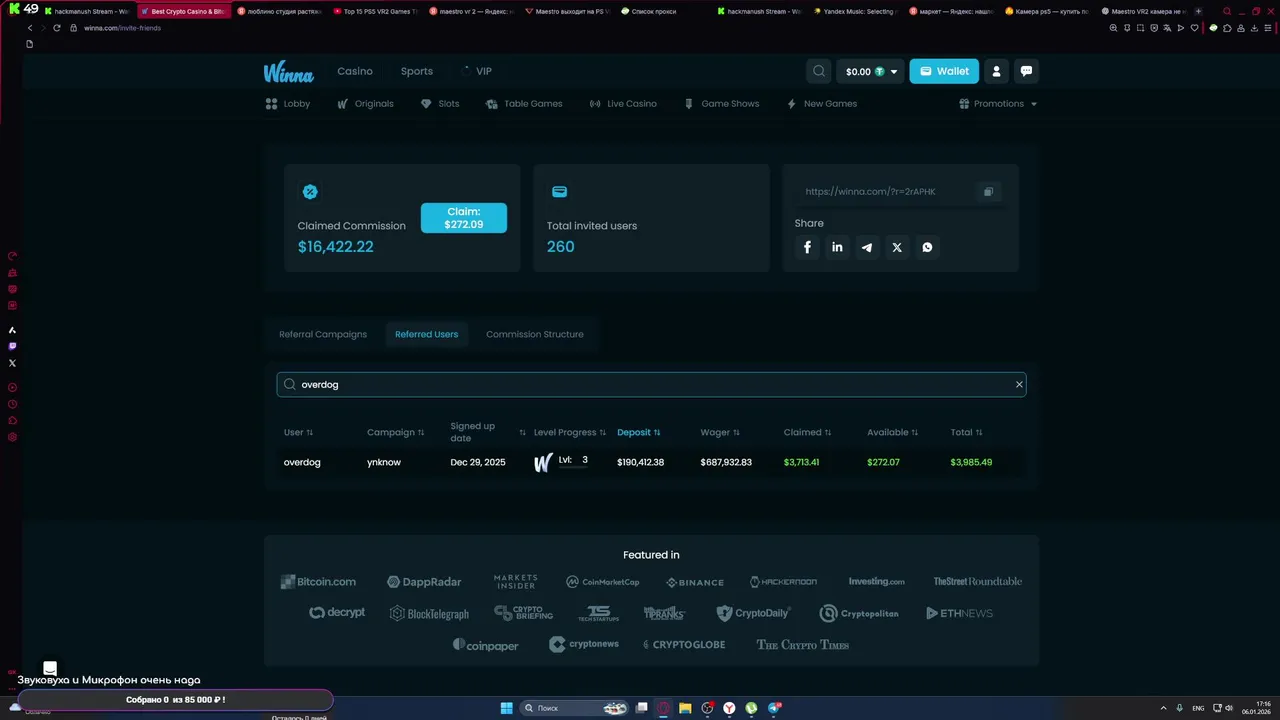
Task: Click the Claim $272.09 button
Action: coord(464,218)
